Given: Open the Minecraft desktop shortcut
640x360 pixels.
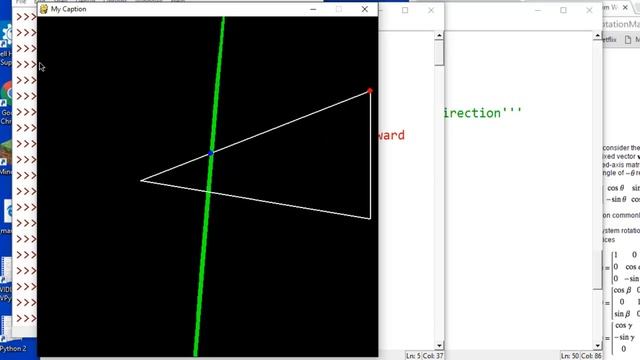Looking at the screenshot, I should click(x=6, y=157).
